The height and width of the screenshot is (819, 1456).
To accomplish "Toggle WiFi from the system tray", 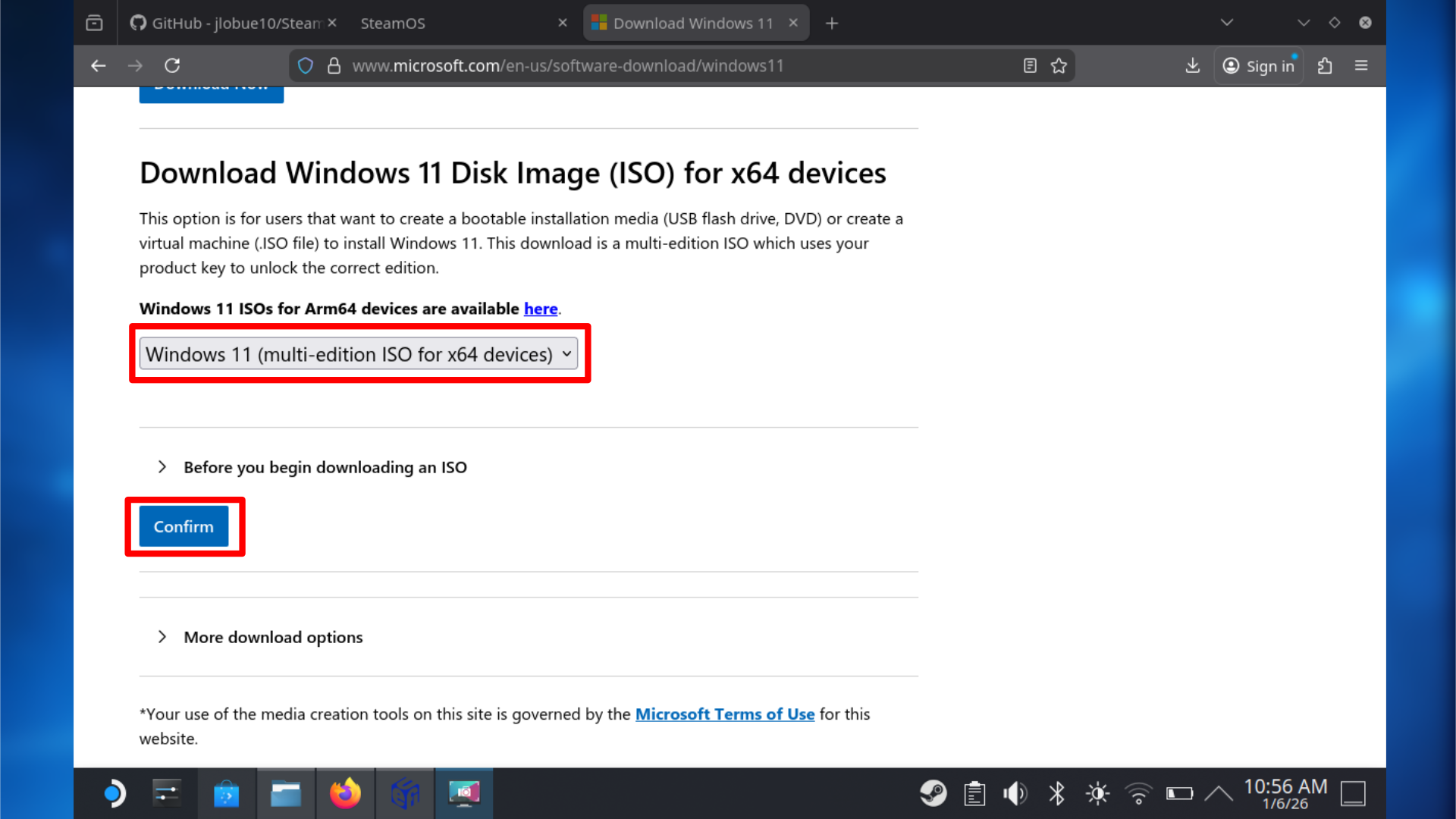I will (x=1138, y=793).
